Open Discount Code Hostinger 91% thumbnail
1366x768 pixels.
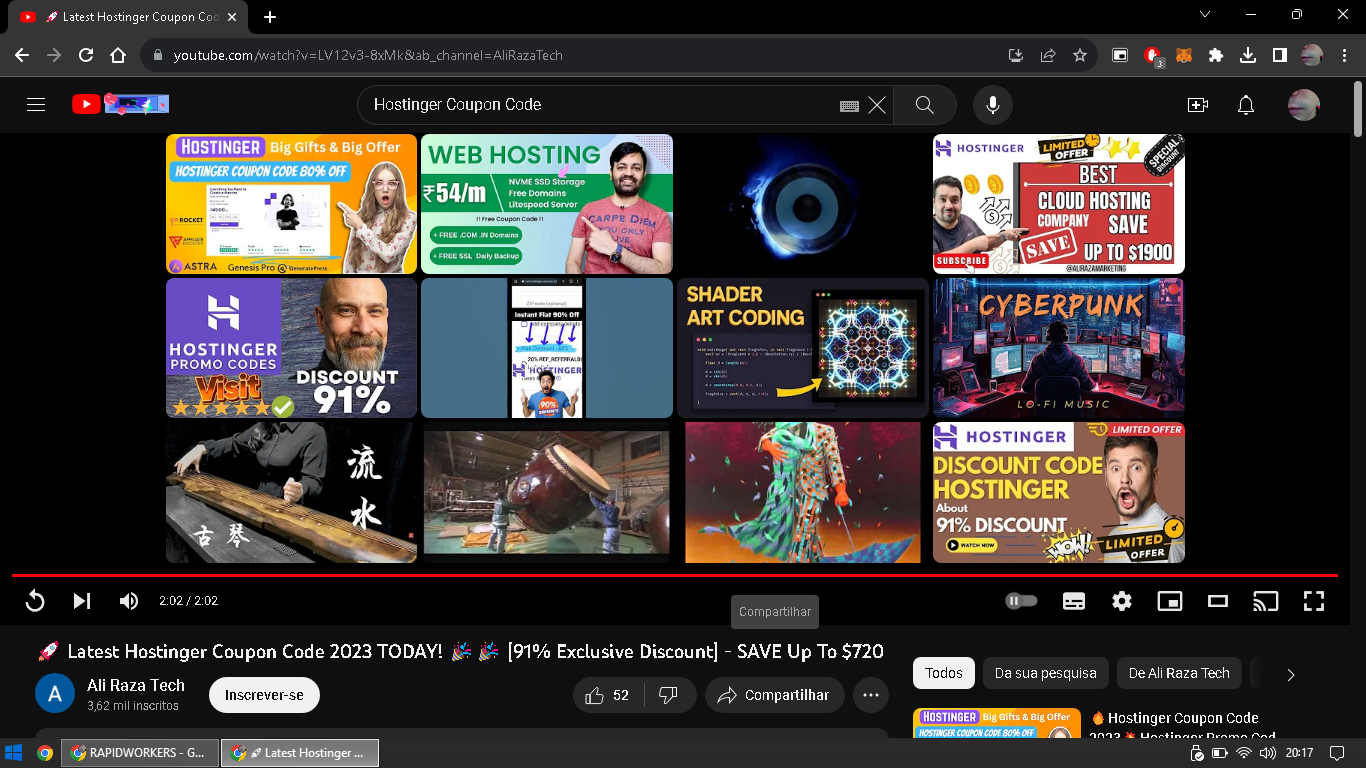pyautogui.click(x=1059, y=492)
